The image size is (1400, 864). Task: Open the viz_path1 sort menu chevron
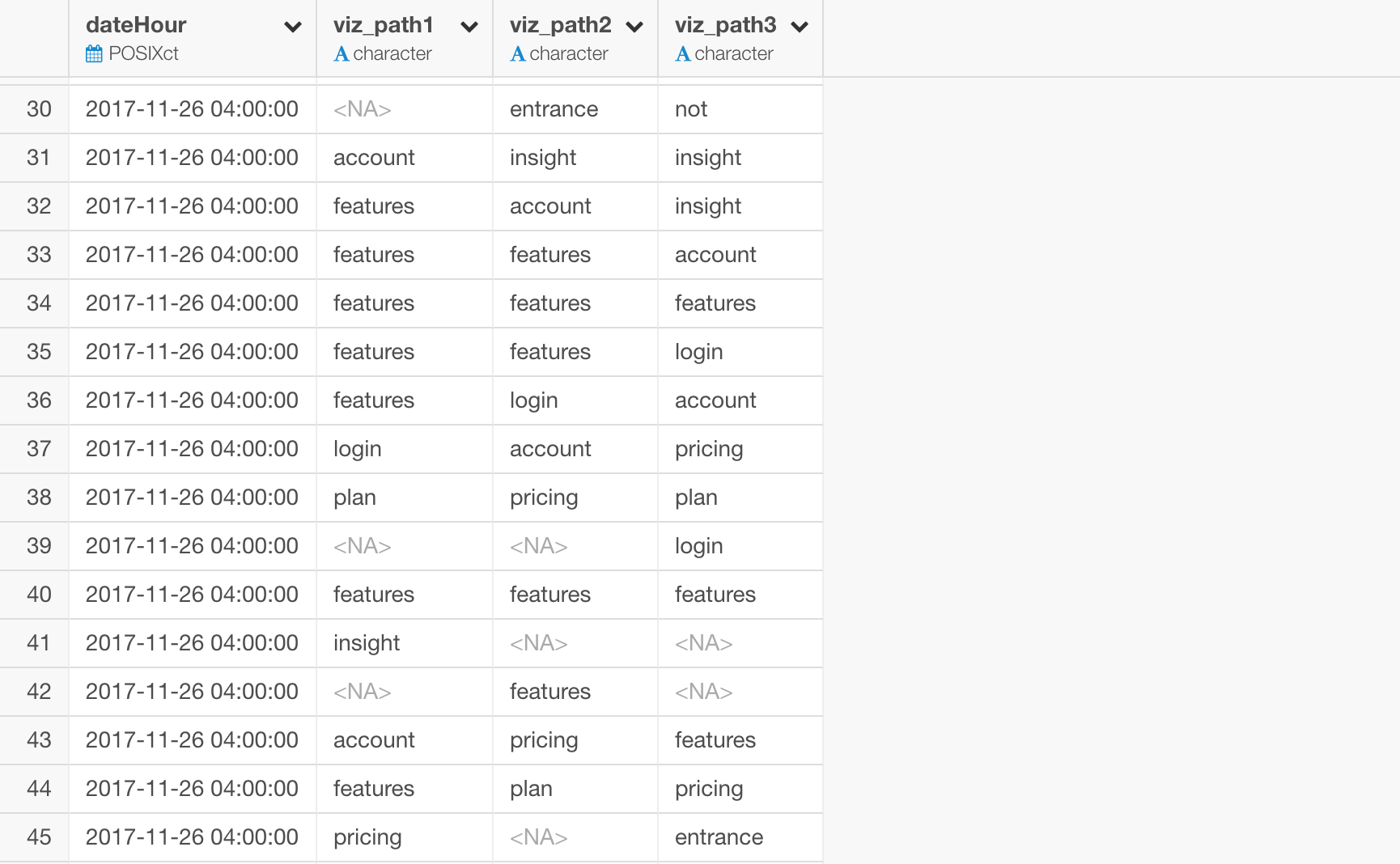(x=468, y=27)
